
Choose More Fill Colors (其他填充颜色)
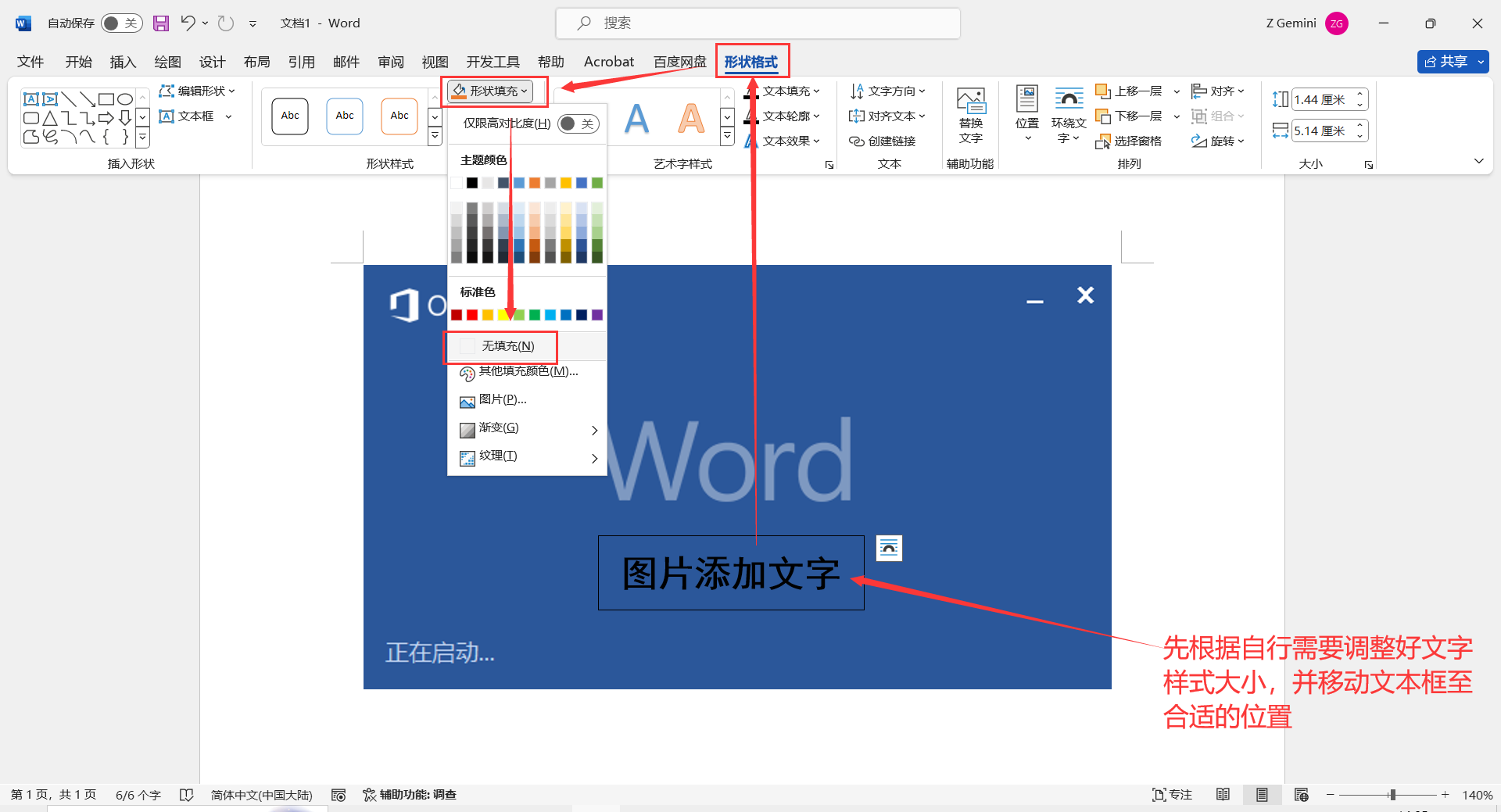[x=527, y=372]
